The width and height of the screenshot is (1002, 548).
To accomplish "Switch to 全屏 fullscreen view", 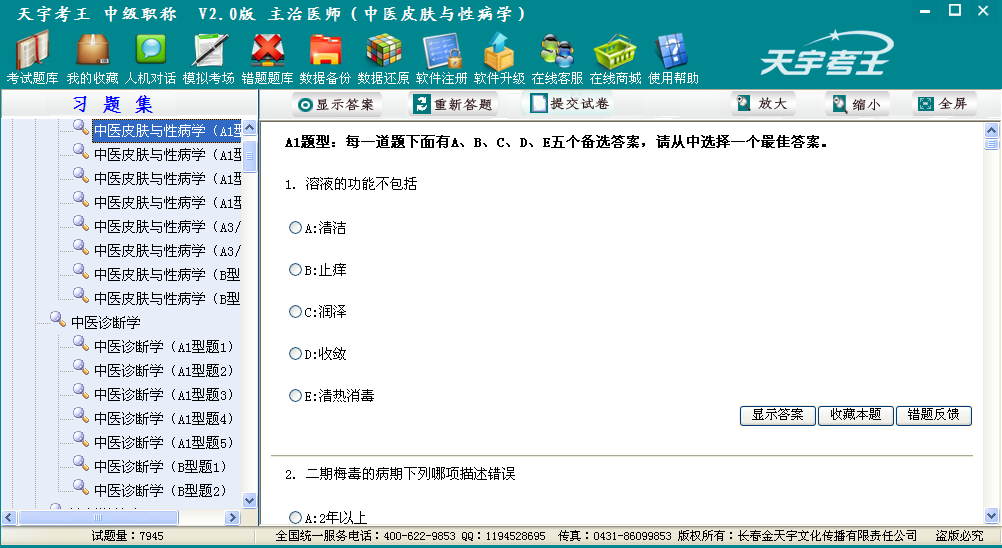I will coord(944,103).
